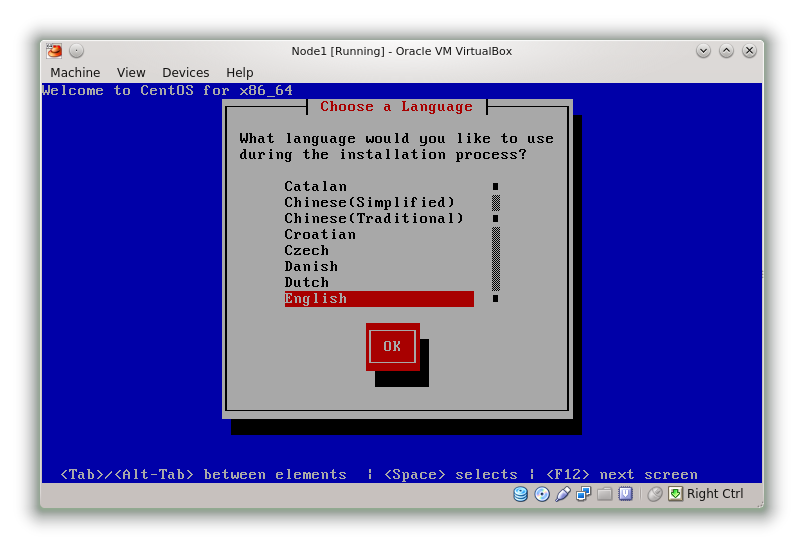
Task: Close the Node1 VirtualBox window
Action: pyautogui.click(x=749, y=51)
